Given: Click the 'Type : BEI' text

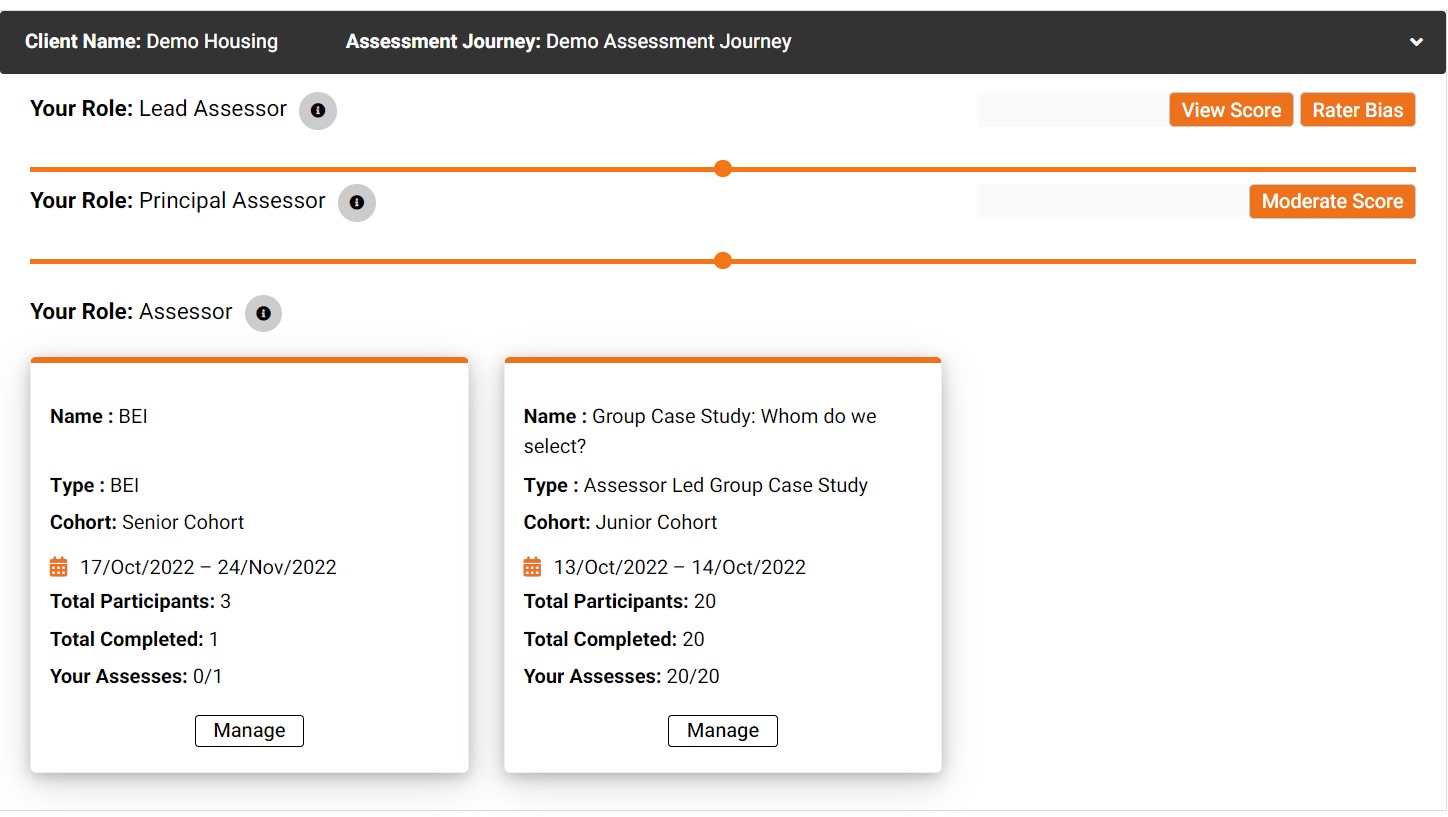Looking at the screenshot, I should click(x=95, y=486).
